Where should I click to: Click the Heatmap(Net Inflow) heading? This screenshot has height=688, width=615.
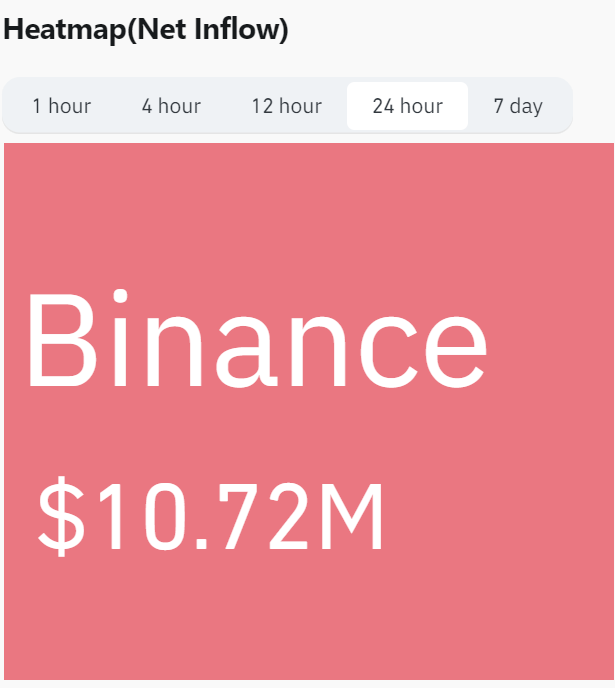[146, 30]
